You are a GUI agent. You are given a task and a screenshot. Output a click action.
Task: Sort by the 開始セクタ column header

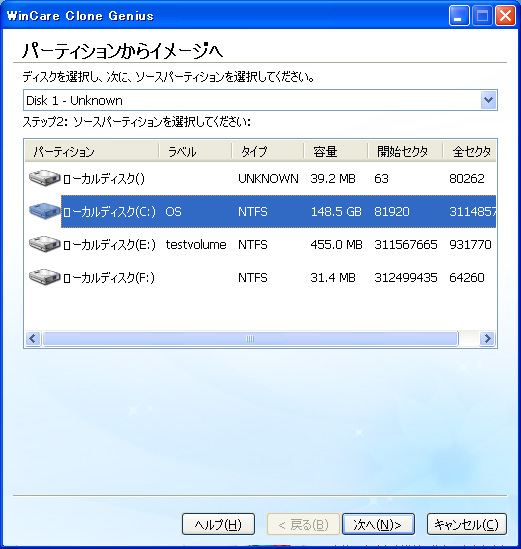click(x=405, y=151)
